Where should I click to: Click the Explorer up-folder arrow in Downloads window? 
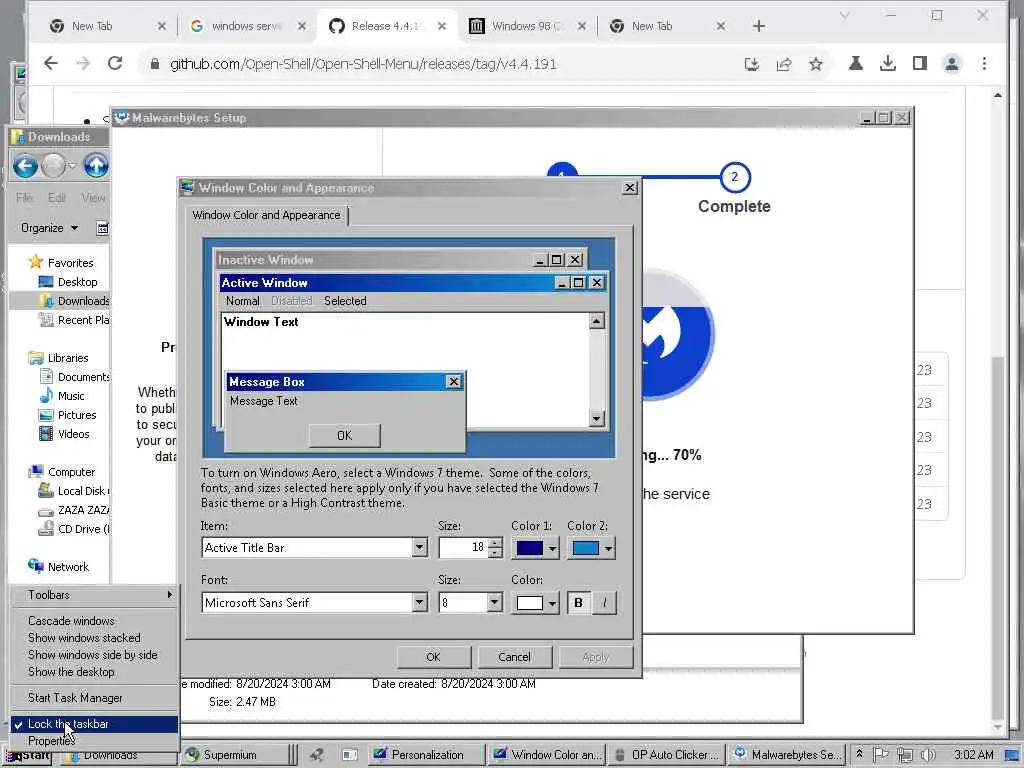click(96, 166)
